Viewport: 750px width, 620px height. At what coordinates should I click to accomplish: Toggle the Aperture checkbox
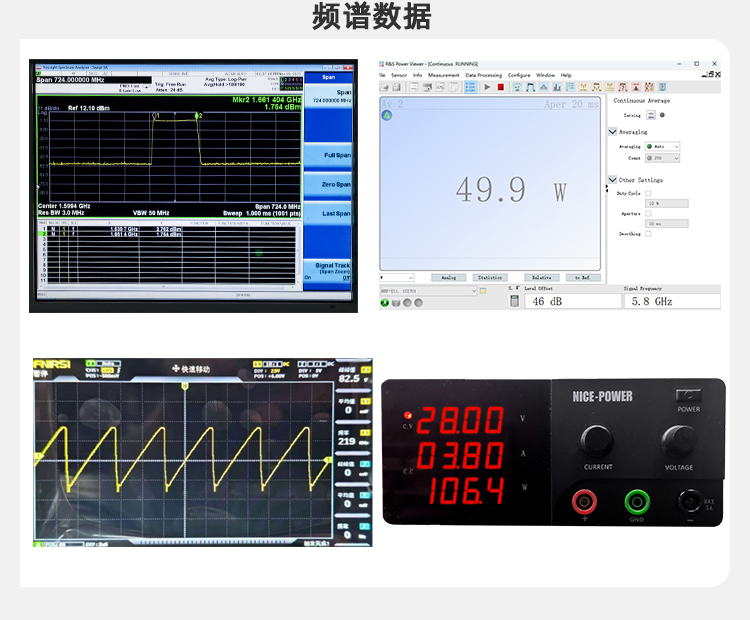(648, 213)
